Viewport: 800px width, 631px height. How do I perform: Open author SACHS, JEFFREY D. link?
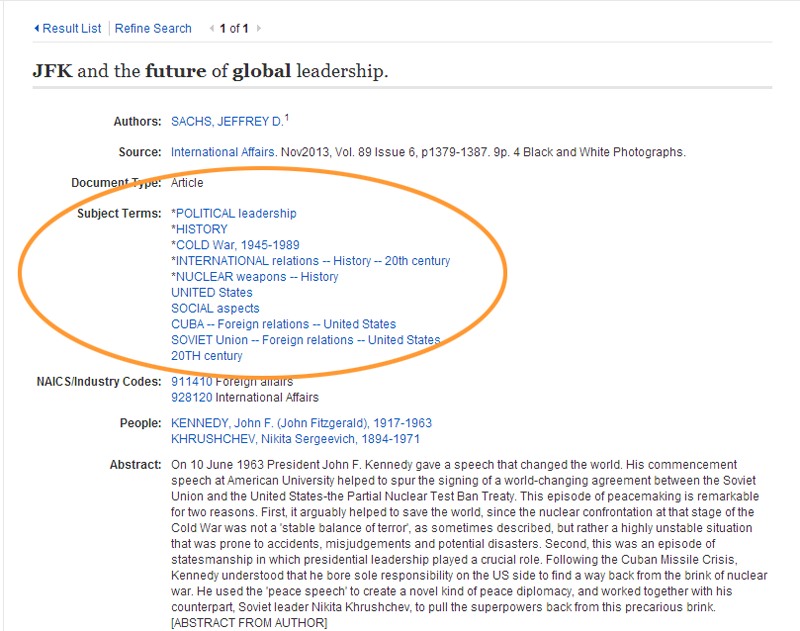pos(227,121)
